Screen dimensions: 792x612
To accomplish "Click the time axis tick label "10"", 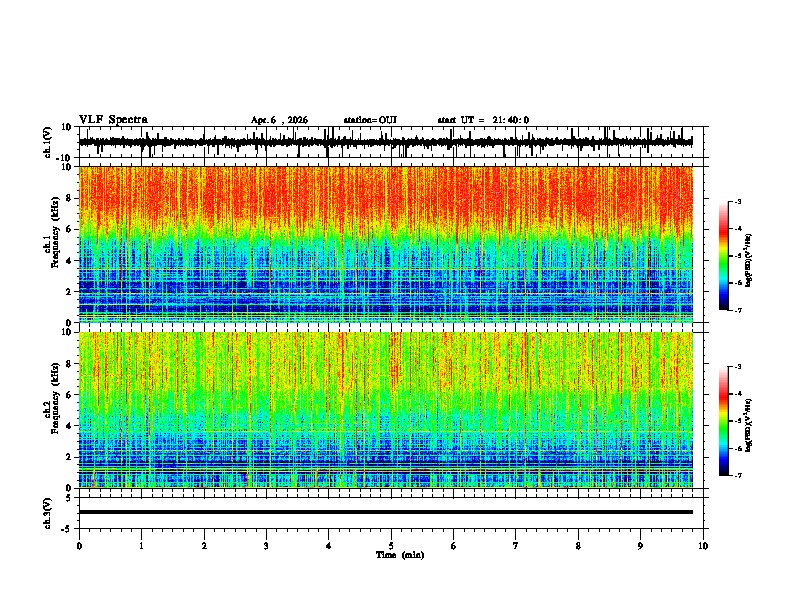I will (703, 546).
